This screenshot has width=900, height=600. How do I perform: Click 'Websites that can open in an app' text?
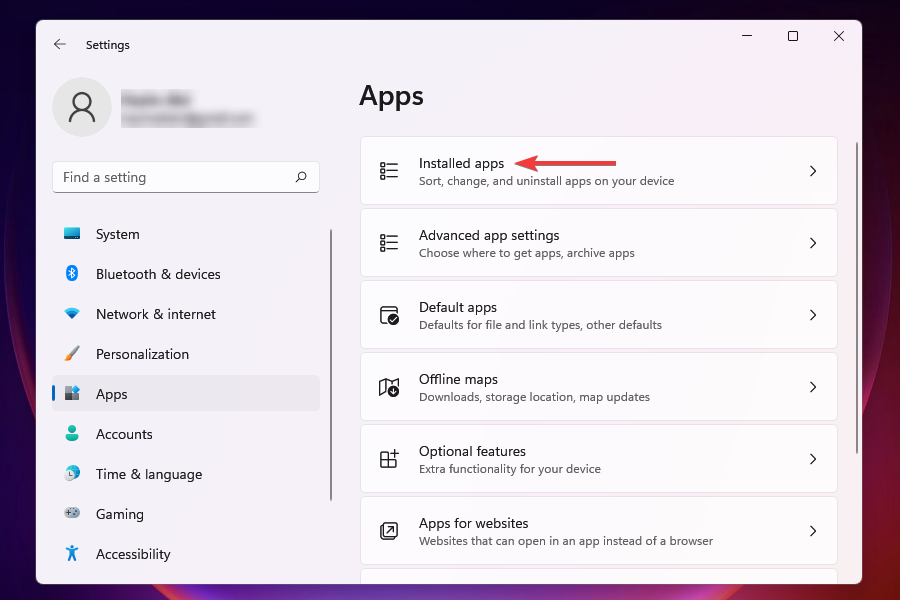tap(566, 541)
